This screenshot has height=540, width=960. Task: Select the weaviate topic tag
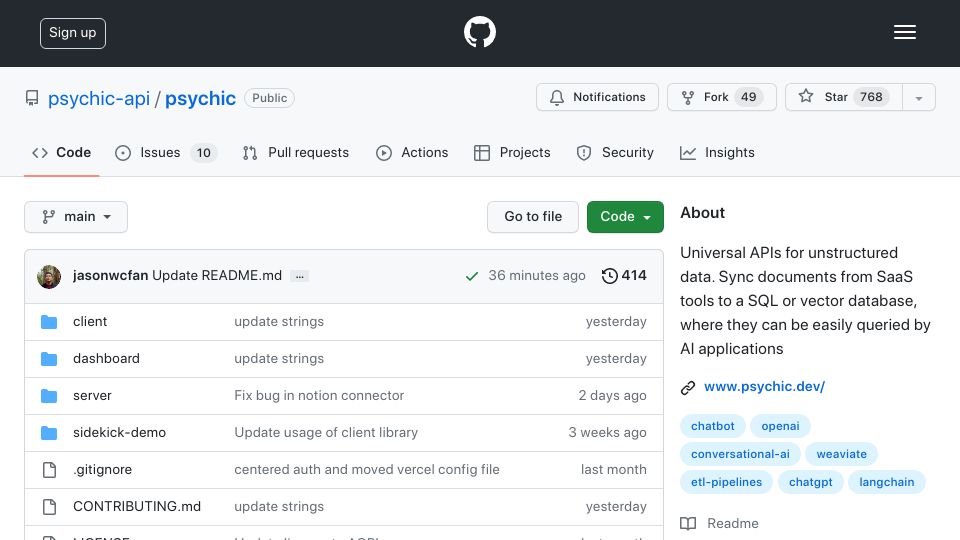[841, 454]
